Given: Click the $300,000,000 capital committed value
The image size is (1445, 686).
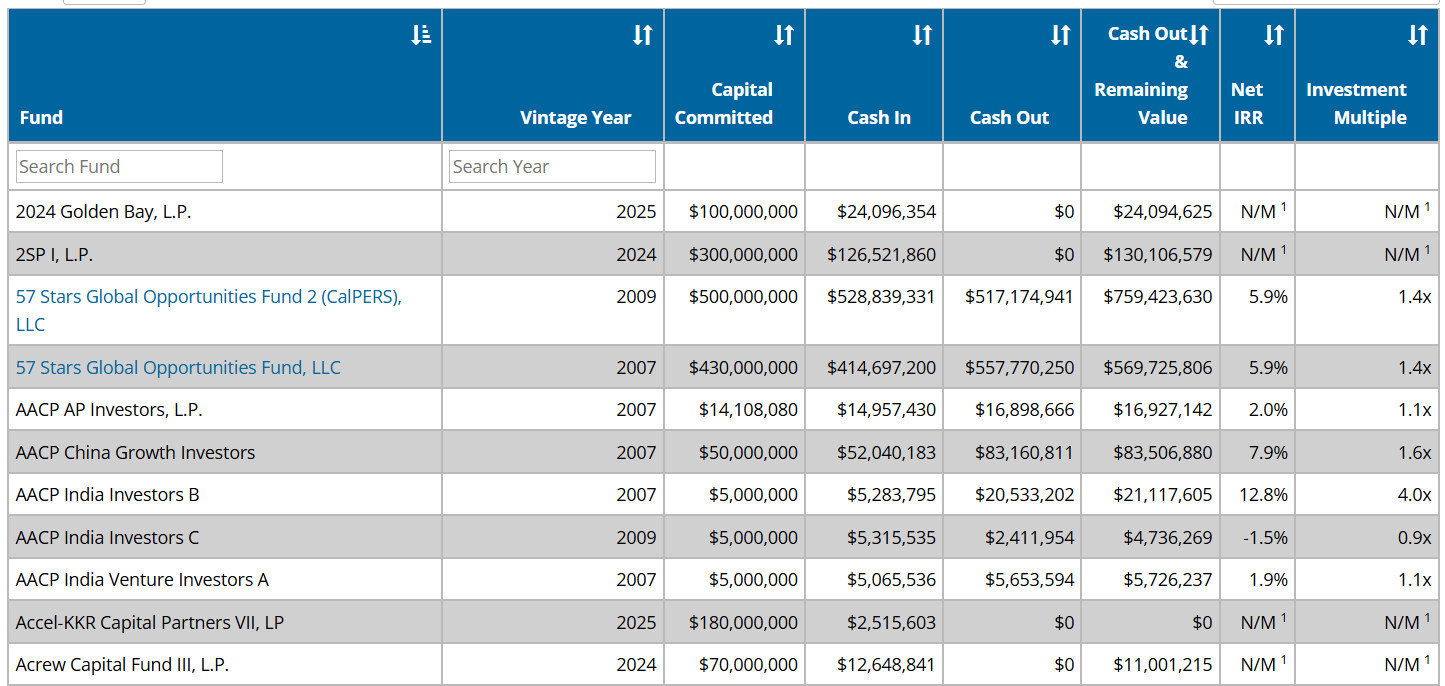Looking at the screenshot, I should coord(743,254).
